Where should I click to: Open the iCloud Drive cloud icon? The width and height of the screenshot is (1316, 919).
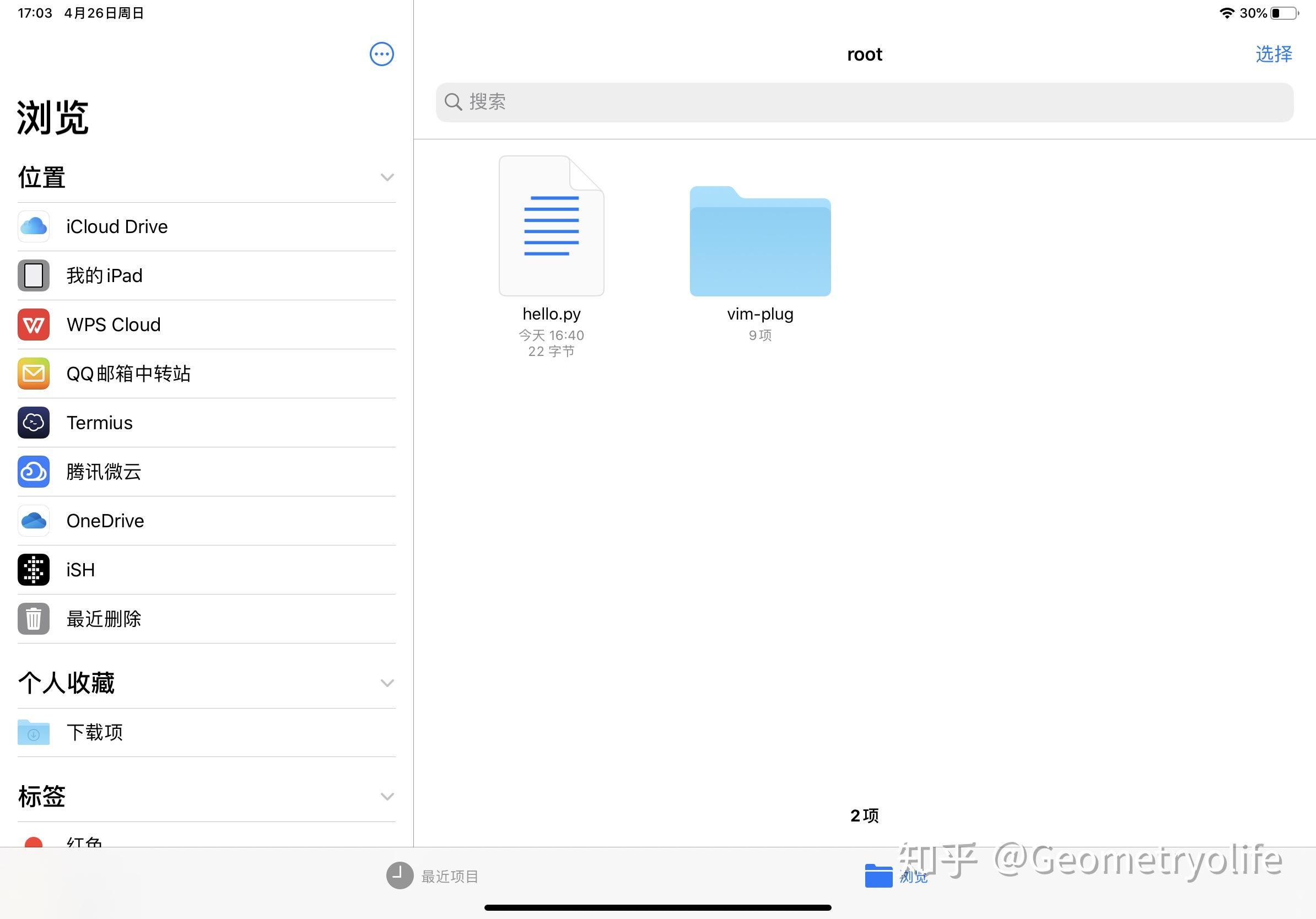tap(34, 226)
